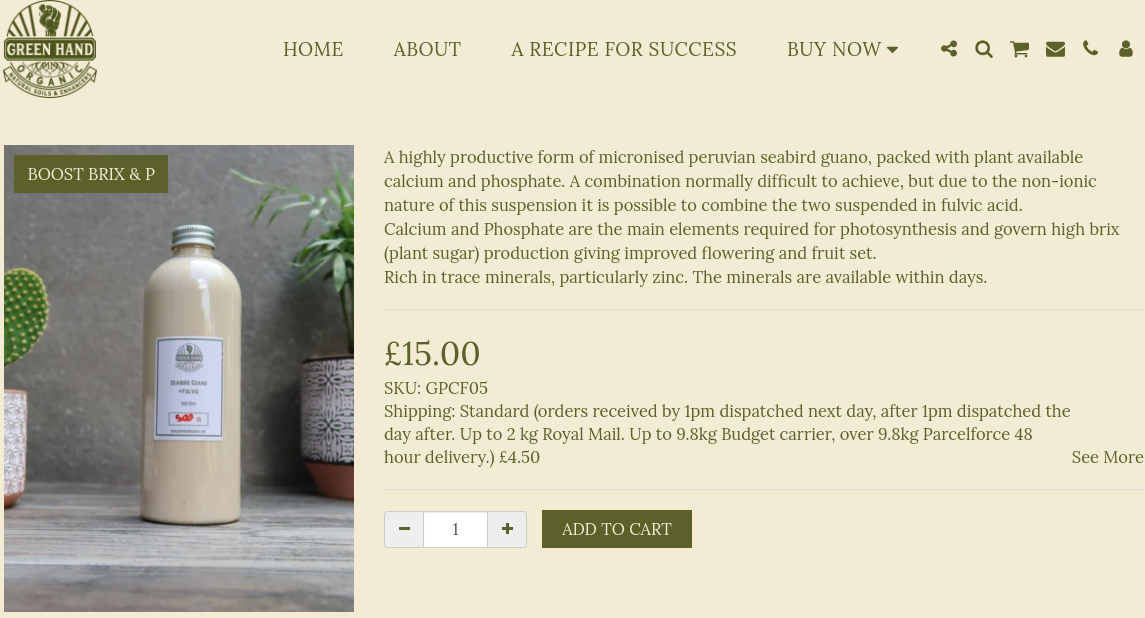Click the £15.00 price text

coord(432,353)
